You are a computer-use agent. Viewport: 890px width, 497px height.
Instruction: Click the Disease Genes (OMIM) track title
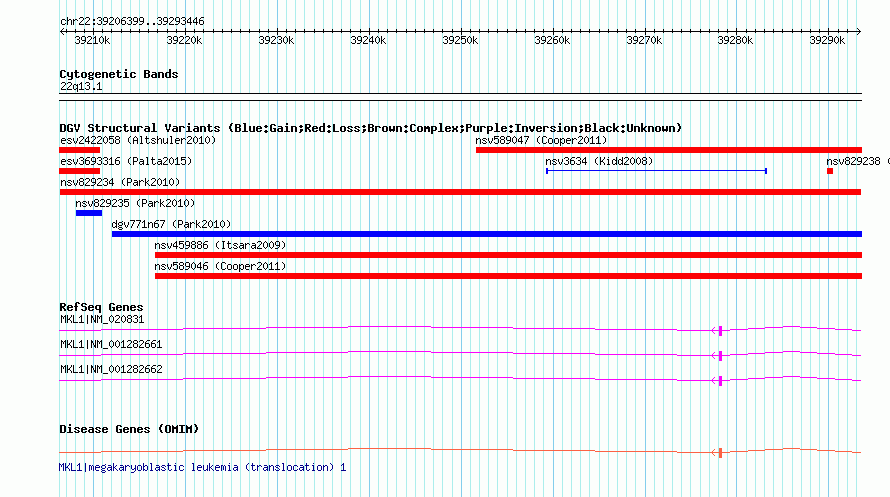point(129,429)
